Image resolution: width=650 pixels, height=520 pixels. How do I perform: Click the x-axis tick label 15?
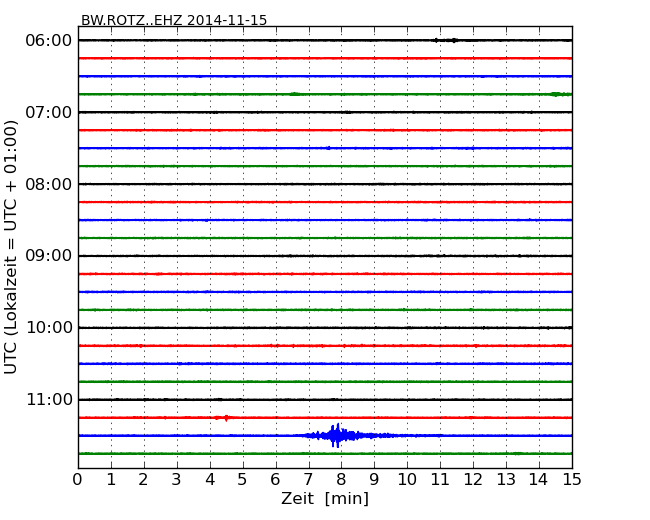click(x=572, y=480)
